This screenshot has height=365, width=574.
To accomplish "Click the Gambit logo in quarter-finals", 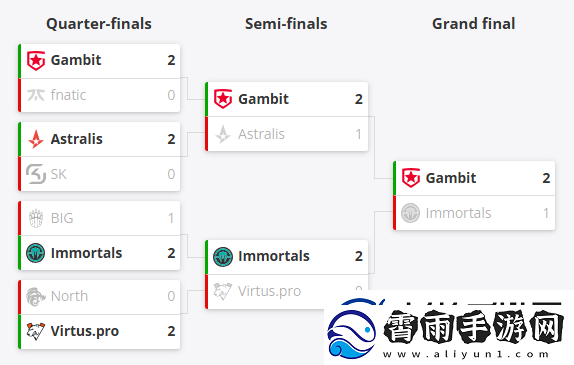I will 36,60.
